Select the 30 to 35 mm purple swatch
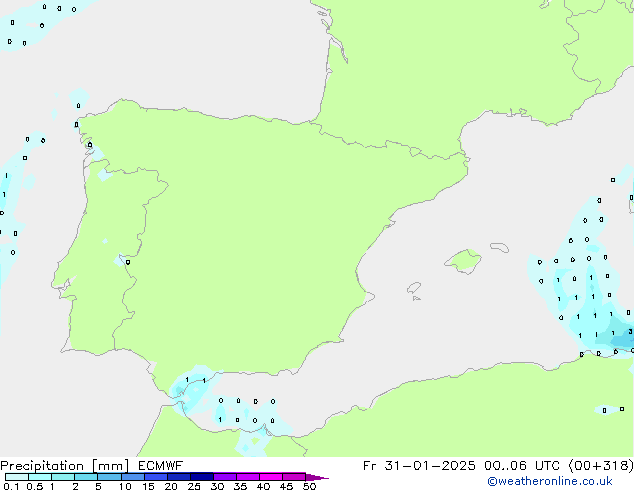634x490 pixels. tap(226, 477)
